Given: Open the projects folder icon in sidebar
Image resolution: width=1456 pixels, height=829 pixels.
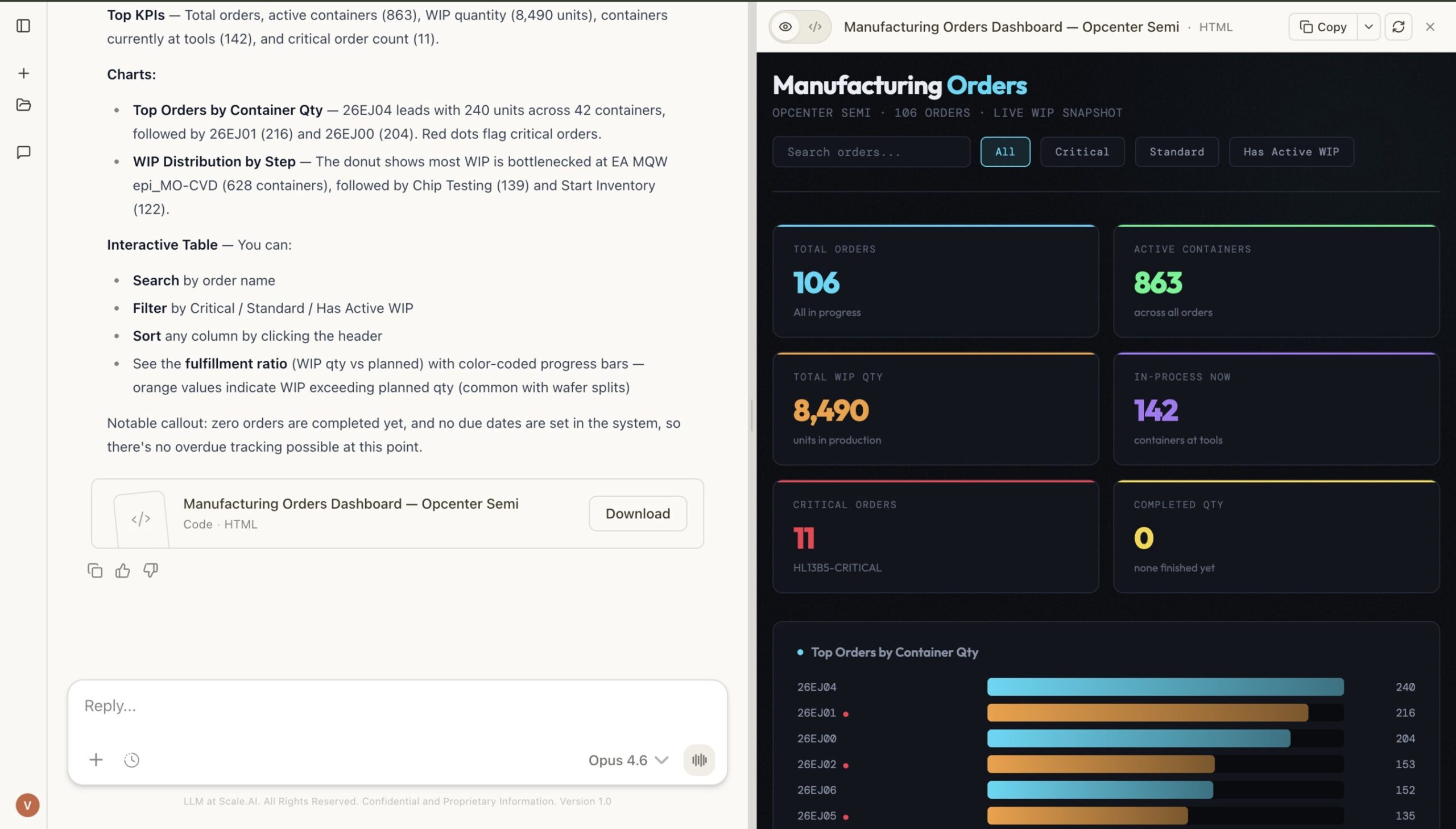Looking at the screenshot, I should [23, 105].
